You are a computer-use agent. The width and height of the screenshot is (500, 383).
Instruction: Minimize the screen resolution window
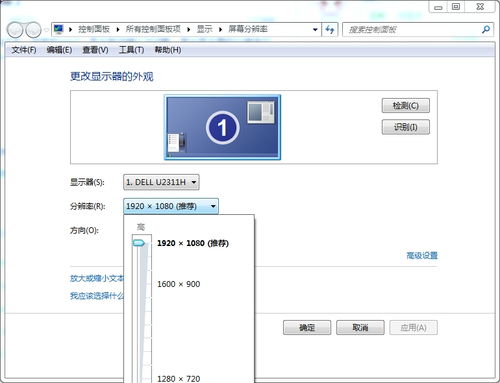[438, 7]
